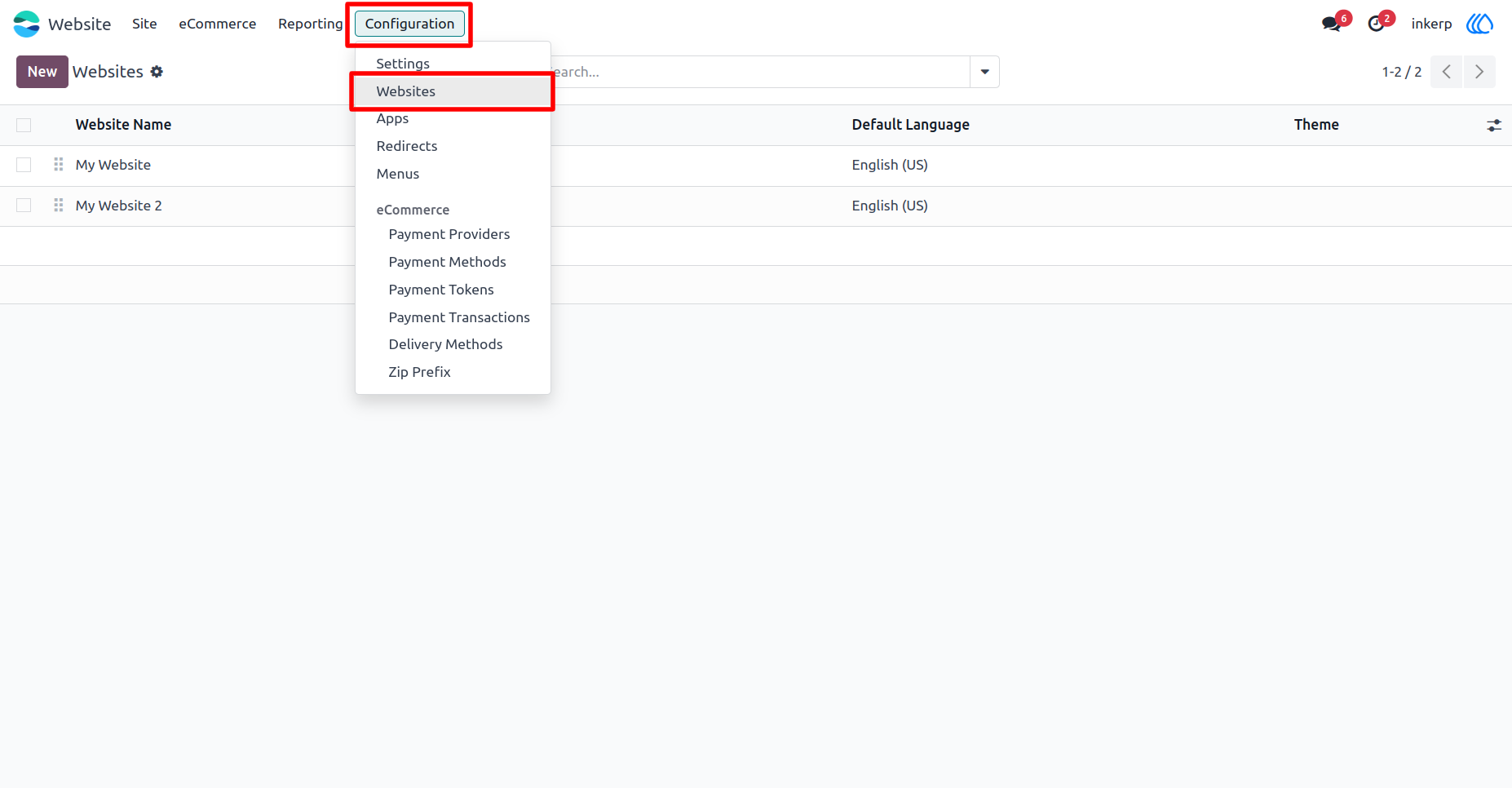This screenshot has height=788, width=1512.
Task: Click the Odoo company logo icon
Action: pos(1479,24)
